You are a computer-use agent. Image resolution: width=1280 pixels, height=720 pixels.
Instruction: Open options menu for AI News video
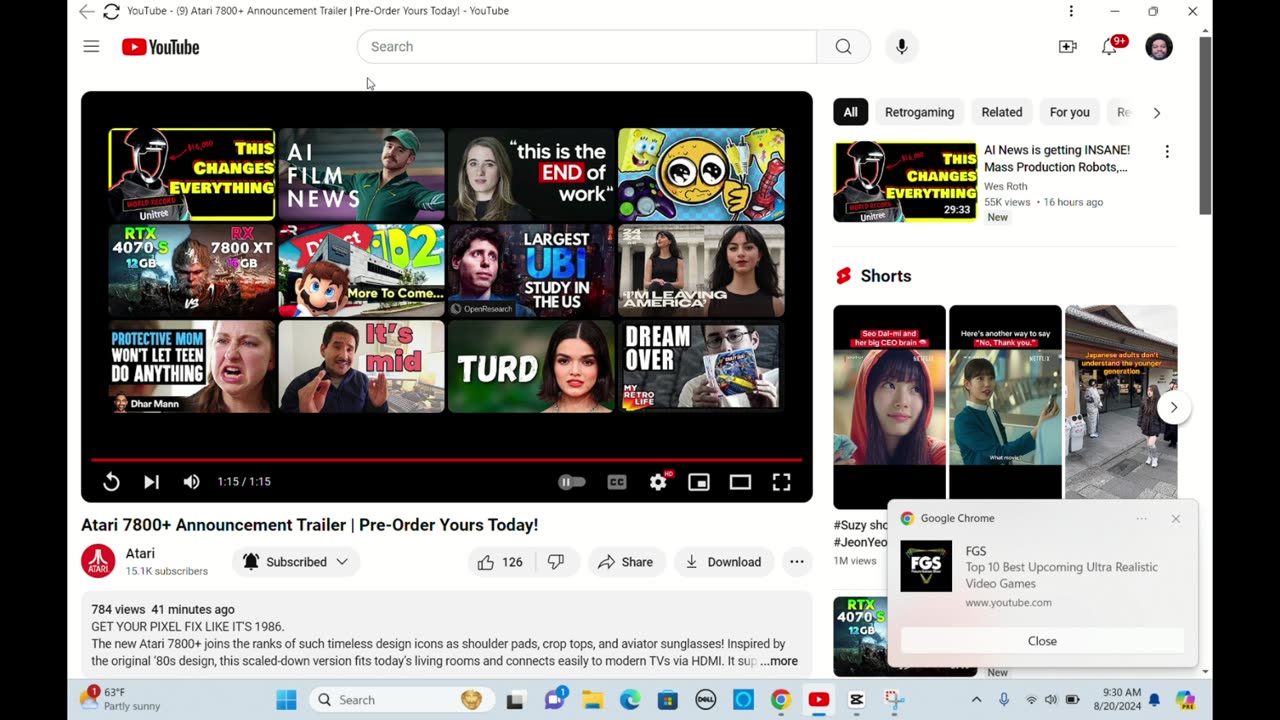pos(1167,152)
